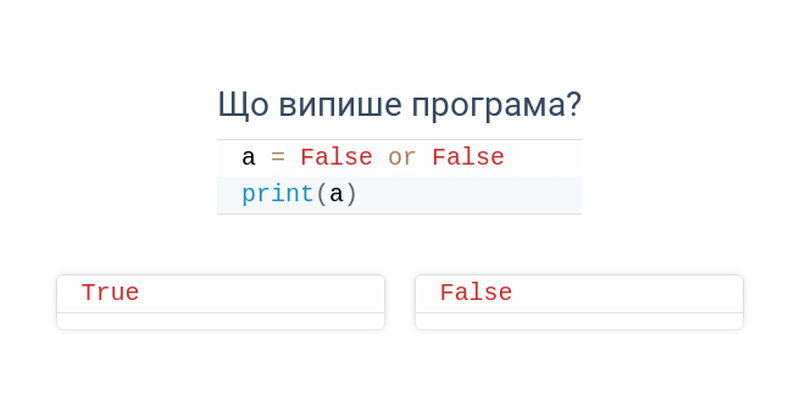Click the opening parenthesis after print
Image resolution: width=800 pixels, height=400 pixels.
pos(321,195)
